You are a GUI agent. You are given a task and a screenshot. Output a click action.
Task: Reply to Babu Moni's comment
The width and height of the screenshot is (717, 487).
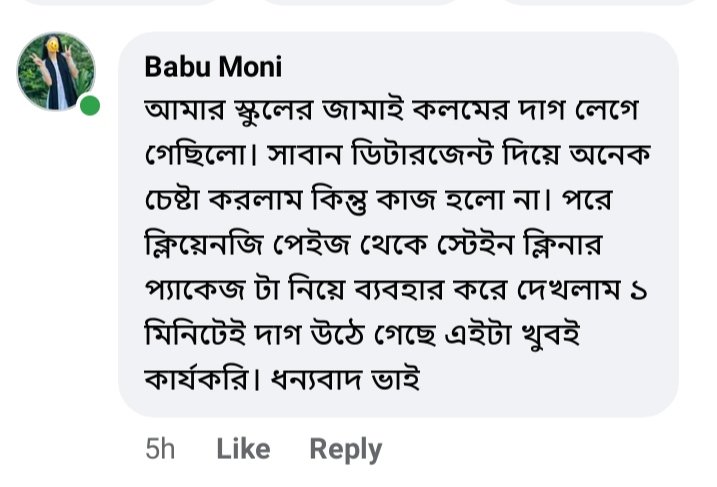(345, 450)
